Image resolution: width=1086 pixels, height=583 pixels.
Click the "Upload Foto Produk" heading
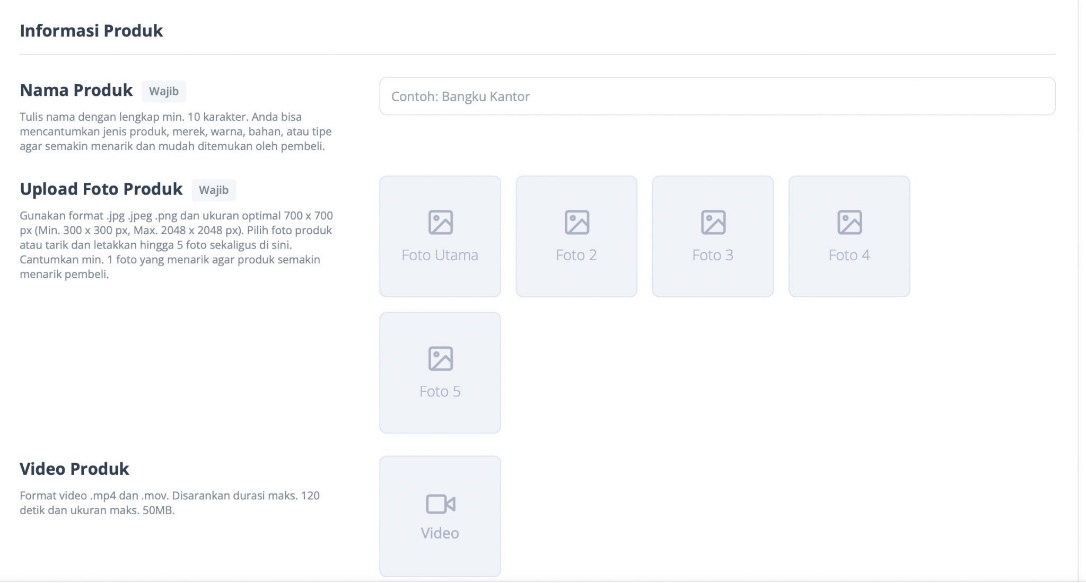point(101,189)
